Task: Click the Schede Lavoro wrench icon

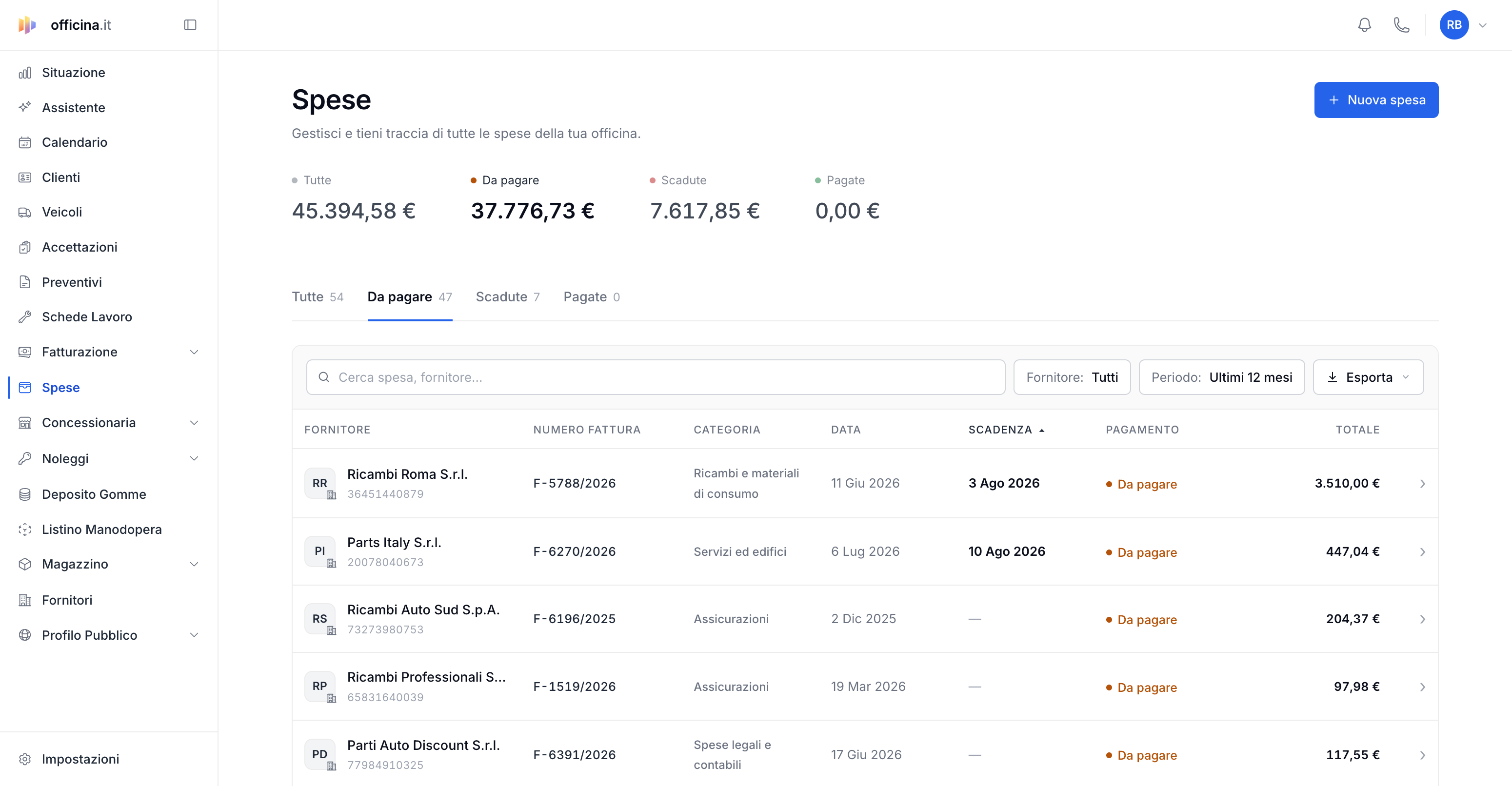Action: 25,317
